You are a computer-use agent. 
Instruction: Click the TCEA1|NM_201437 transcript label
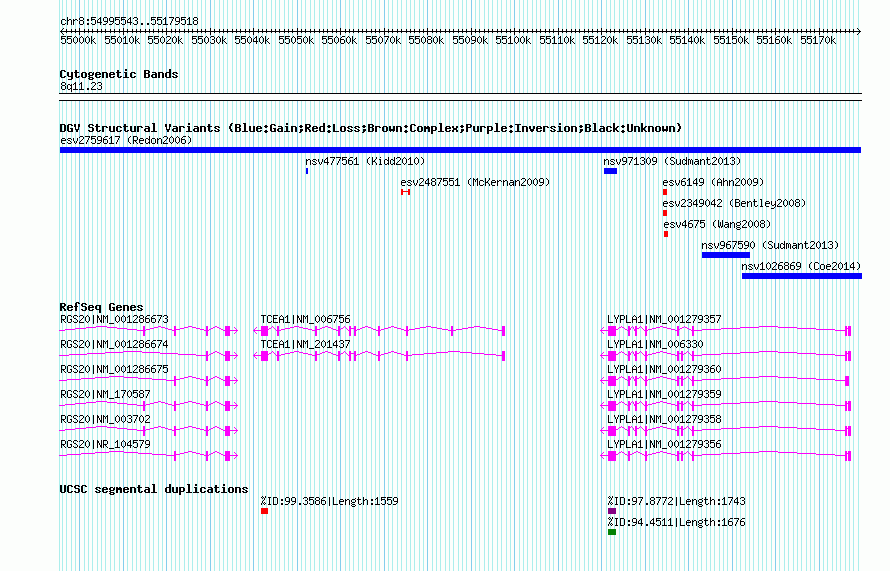[x=305, y=345]
